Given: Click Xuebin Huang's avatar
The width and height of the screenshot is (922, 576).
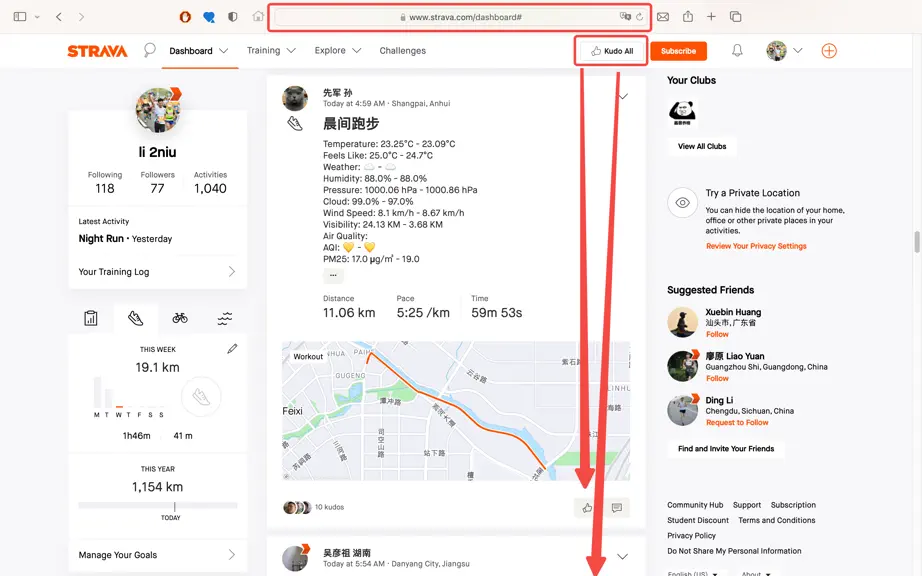Looking at the screenshot, I should click(x=682, y=322).
